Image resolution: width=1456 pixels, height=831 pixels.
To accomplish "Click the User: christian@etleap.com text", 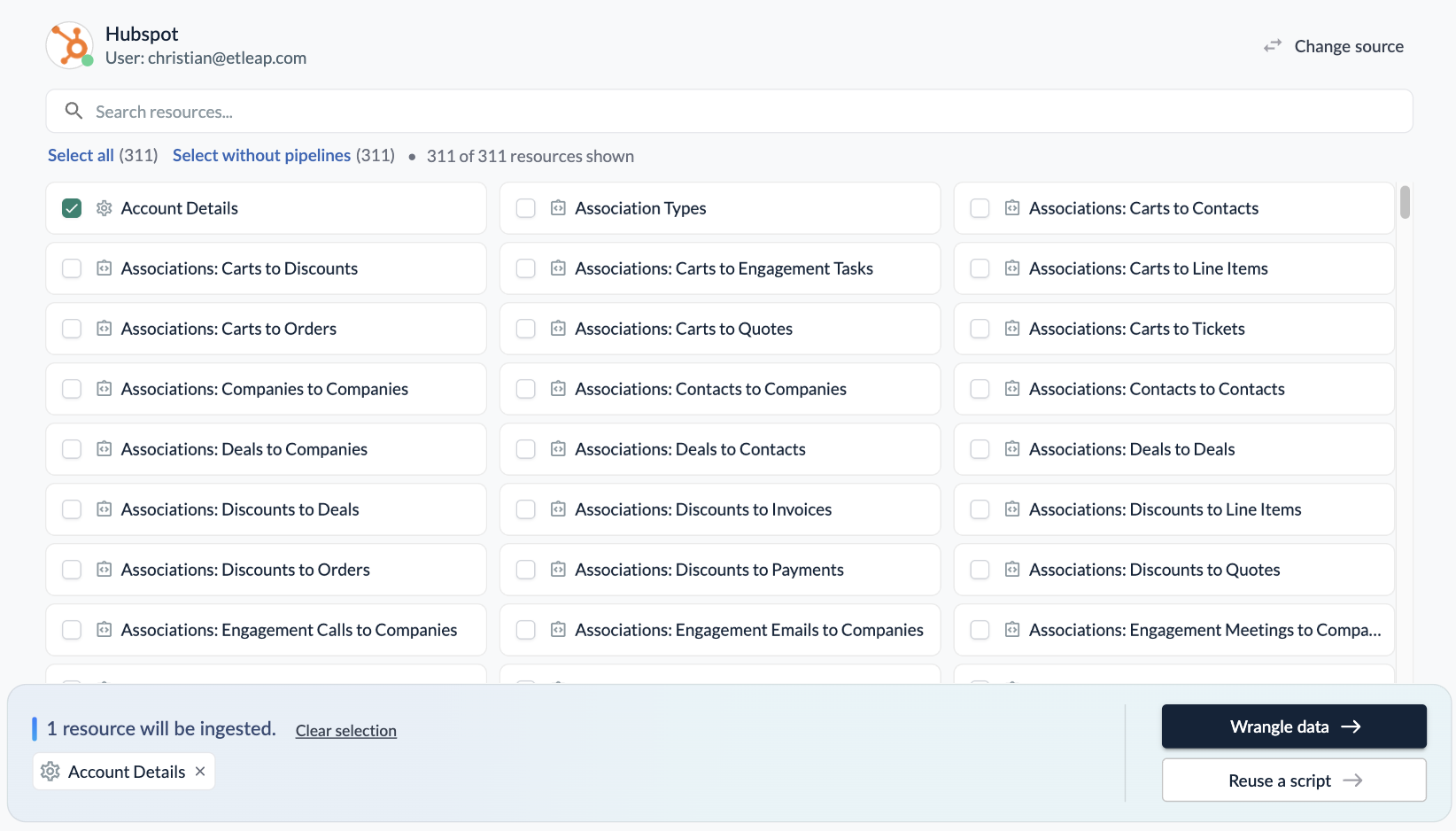I will tap(205, 58).
